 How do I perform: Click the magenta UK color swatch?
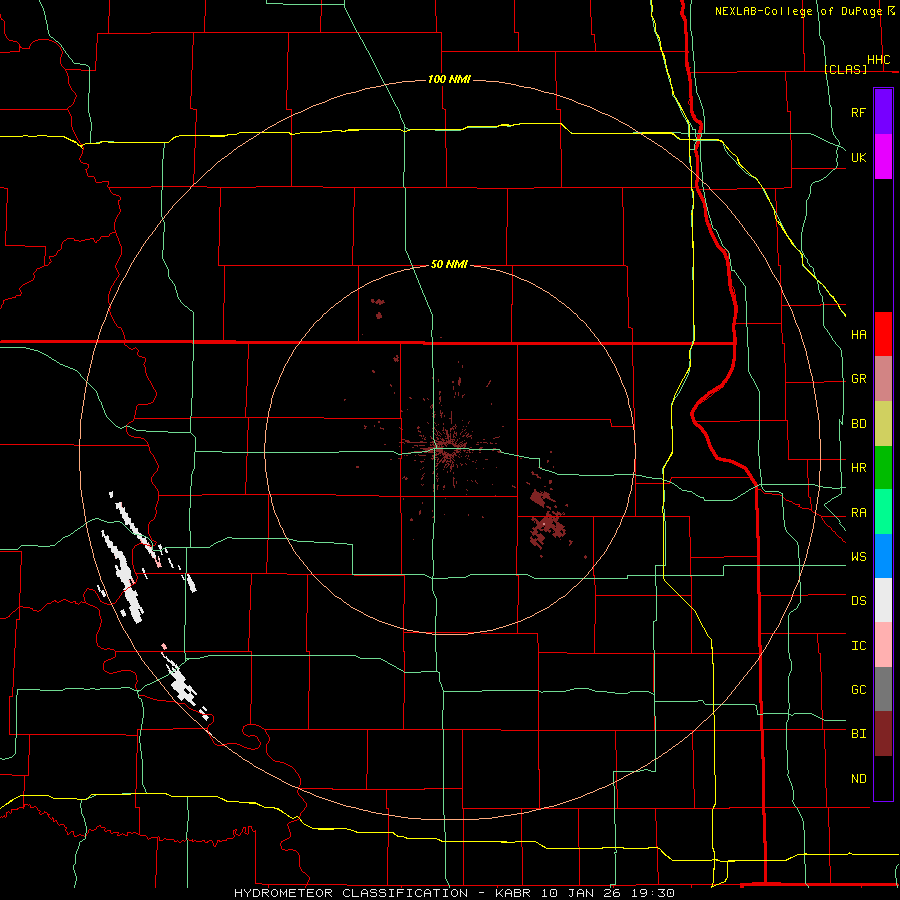[x=883, y=157]
